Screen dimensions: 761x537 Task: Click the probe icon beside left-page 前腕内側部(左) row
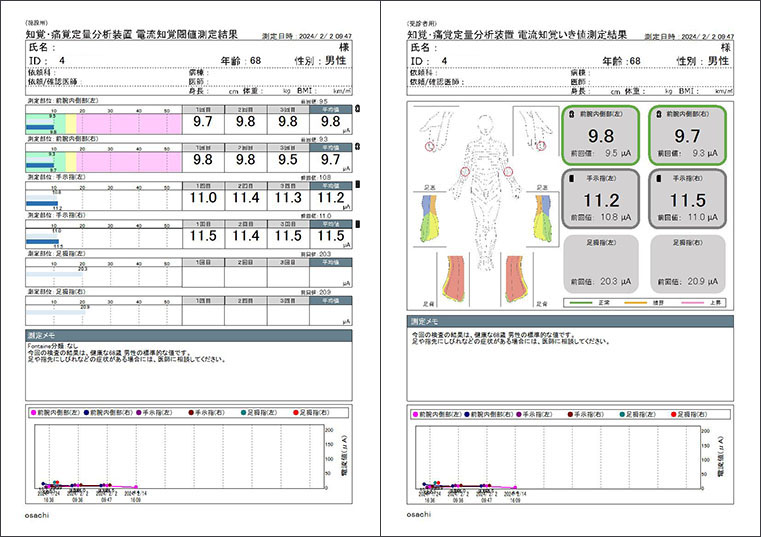(x=358, y=109)
